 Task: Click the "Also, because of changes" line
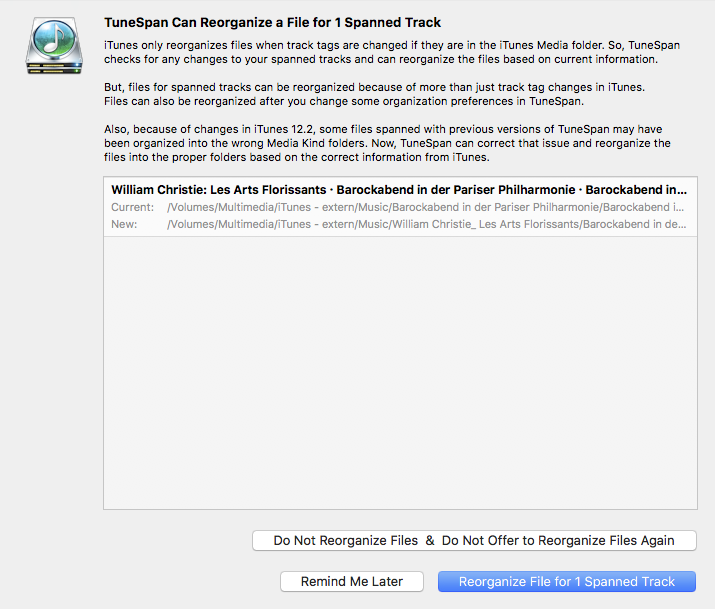tap(300, 131)
